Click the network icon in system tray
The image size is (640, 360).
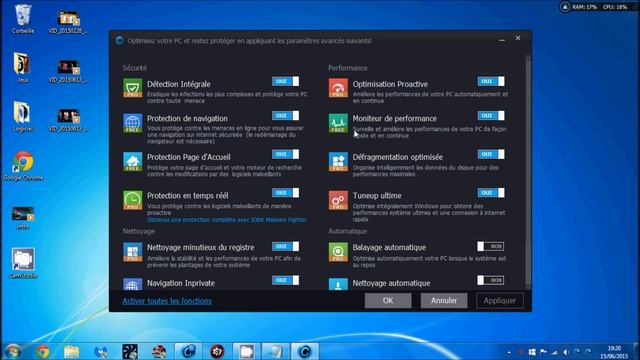[554, 352]
